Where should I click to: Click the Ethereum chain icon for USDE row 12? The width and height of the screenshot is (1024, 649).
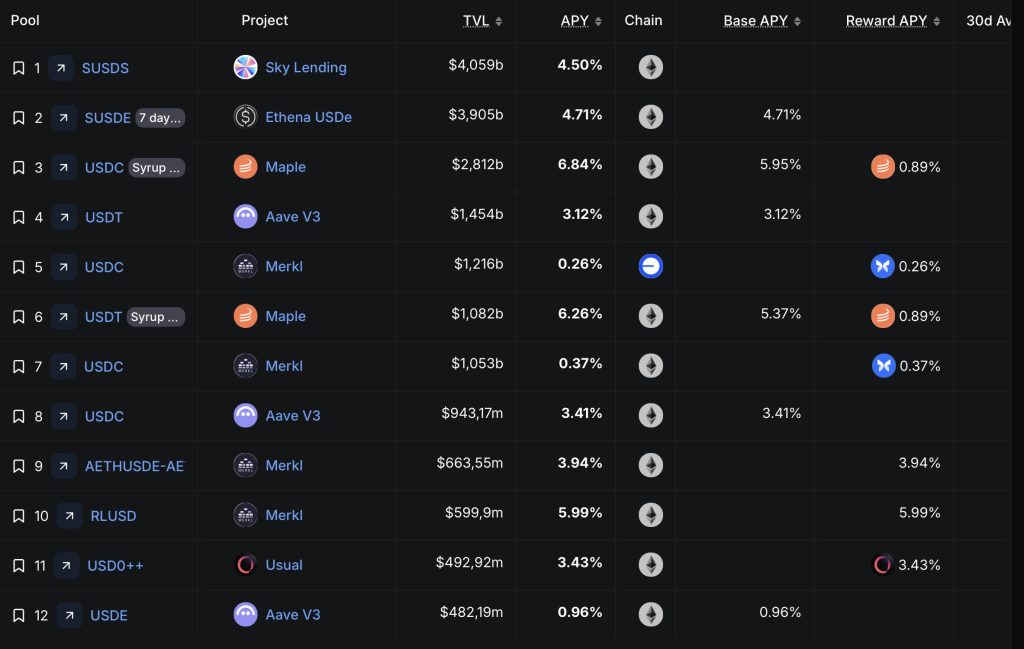click(651, 615)
